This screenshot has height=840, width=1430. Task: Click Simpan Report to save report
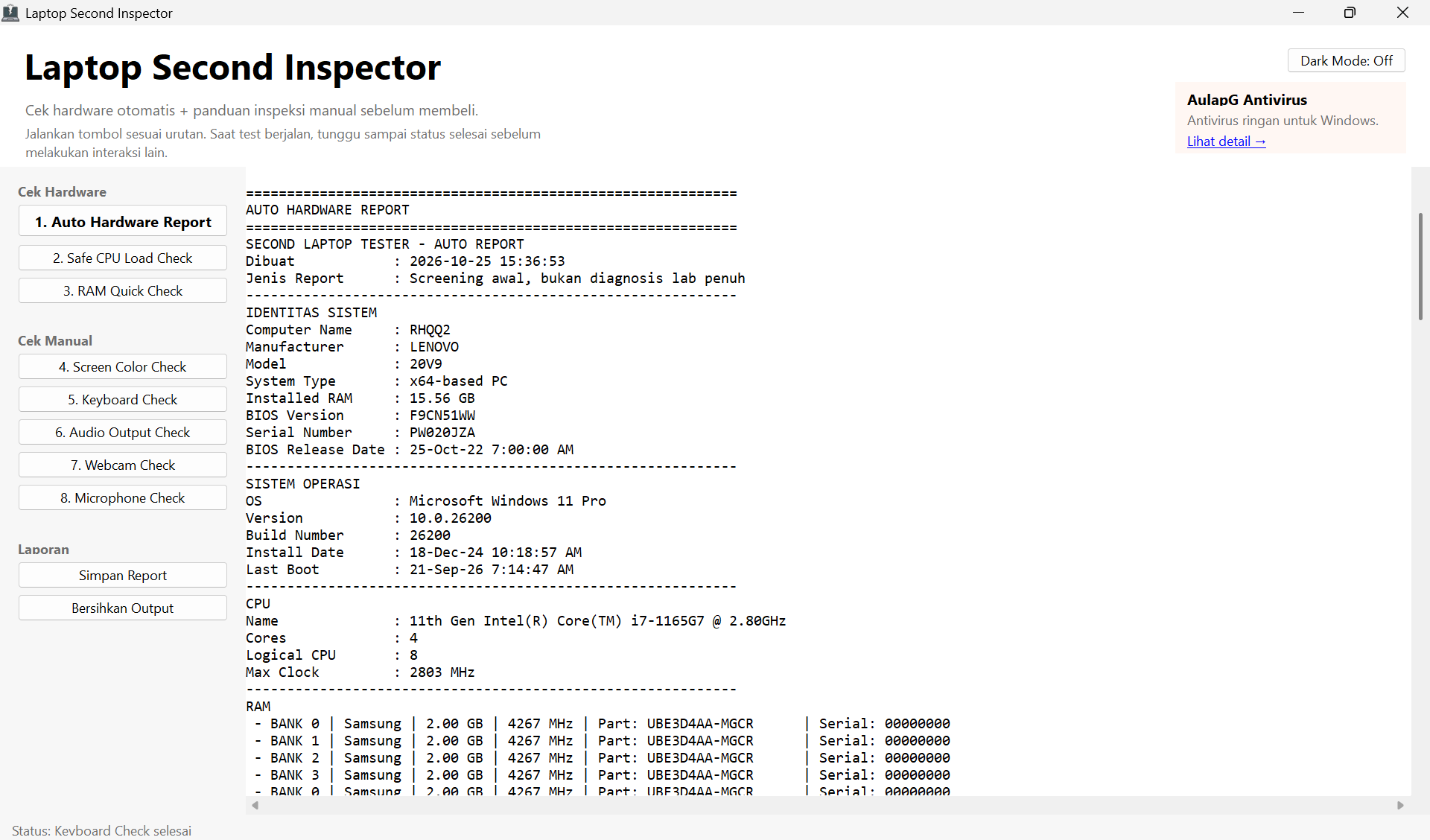(x=123, y=576)
